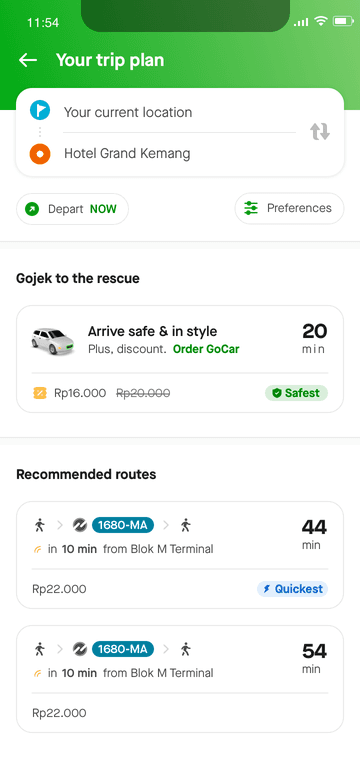Tap the Safest shield badge

(296, 393)
